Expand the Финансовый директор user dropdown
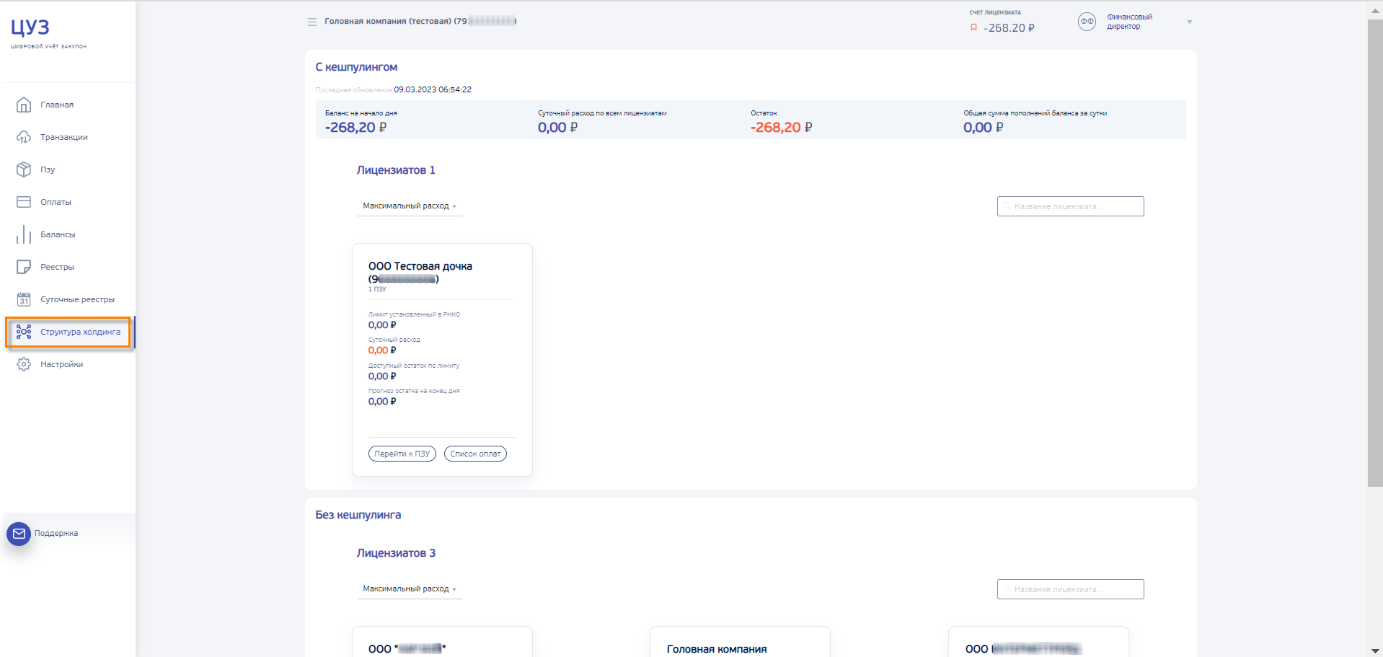1383x657 pixels. [x=1189, y=22]
